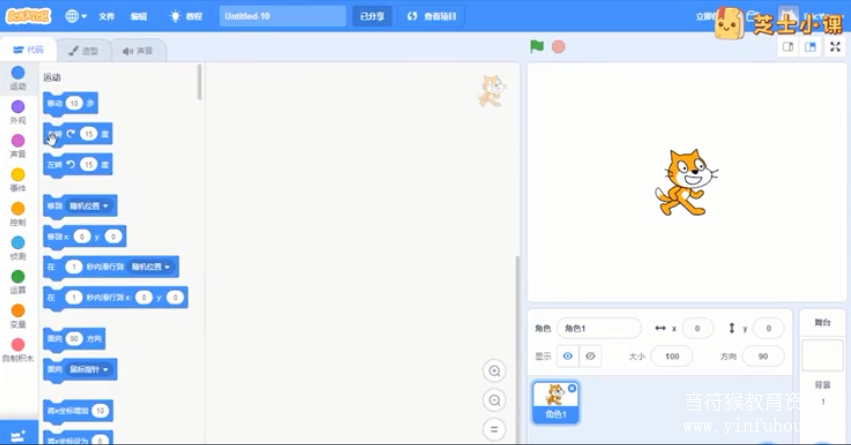Screen dimensions: 851x445
Task: Click the 移到 x y block
Action: click(85, 237)
